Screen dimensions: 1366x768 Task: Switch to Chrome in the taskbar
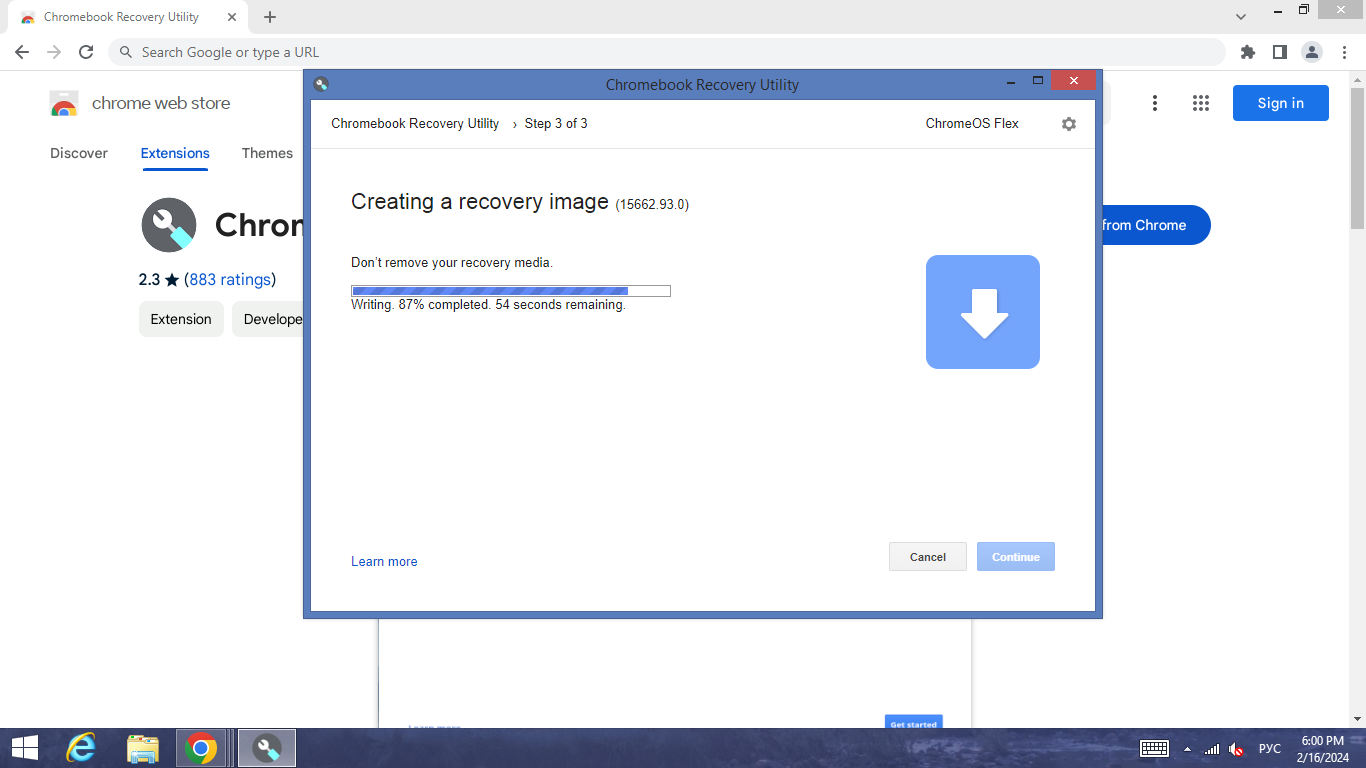pos(201,748)
